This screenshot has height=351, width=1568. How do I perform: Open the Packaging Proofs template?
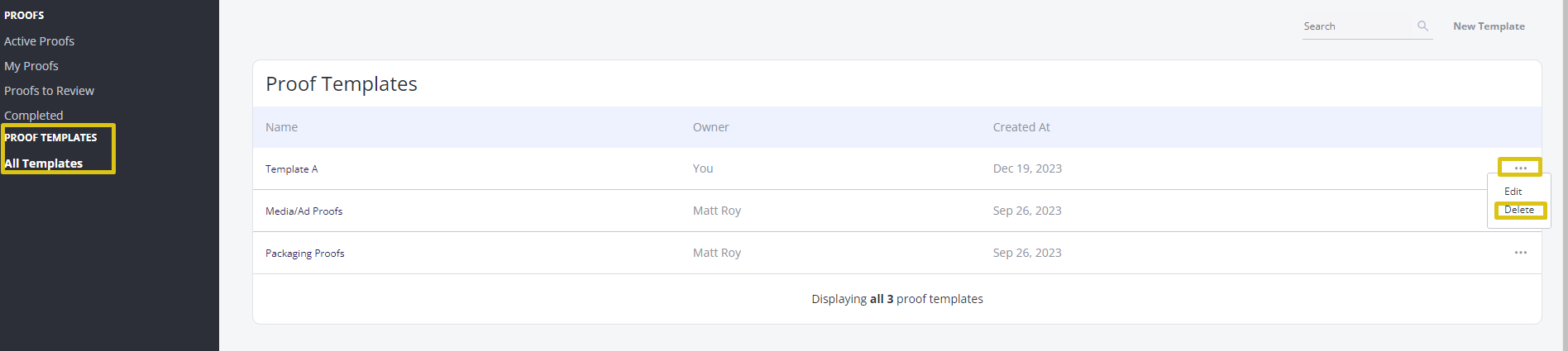[304, 253]
